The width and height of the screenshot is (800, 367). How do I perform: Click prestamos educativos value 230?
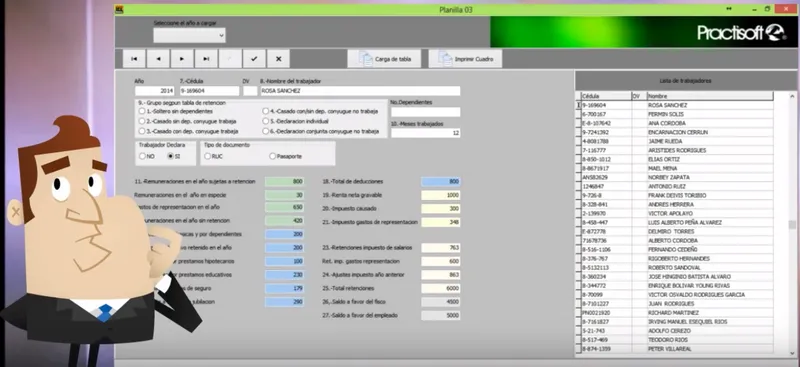285,275
